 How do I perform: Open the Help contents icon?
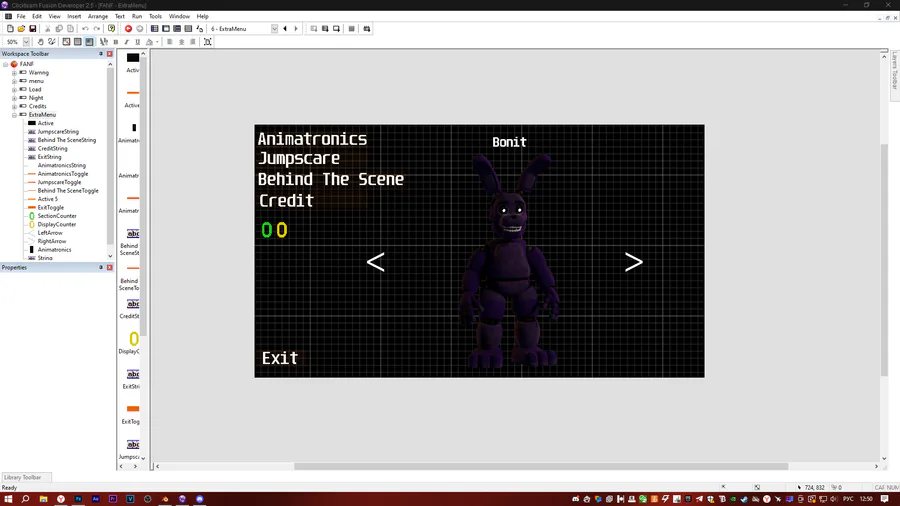(111, 29)
